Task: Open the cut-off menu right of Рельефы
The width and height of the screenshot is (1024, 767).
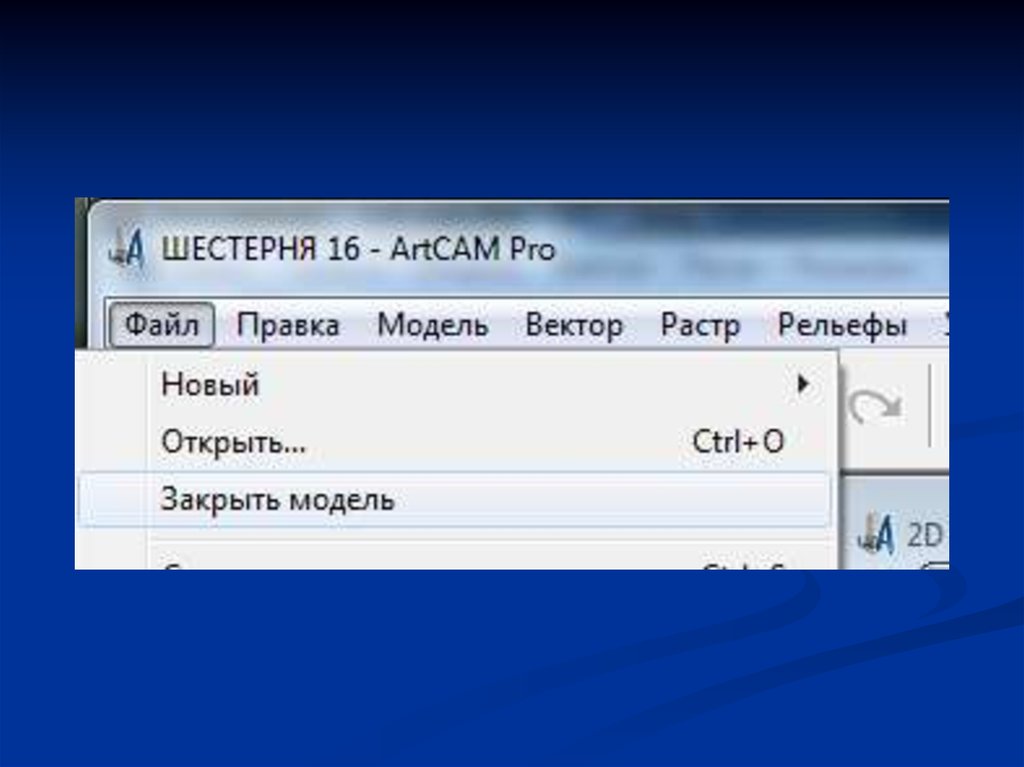Action: coord(946,325)
